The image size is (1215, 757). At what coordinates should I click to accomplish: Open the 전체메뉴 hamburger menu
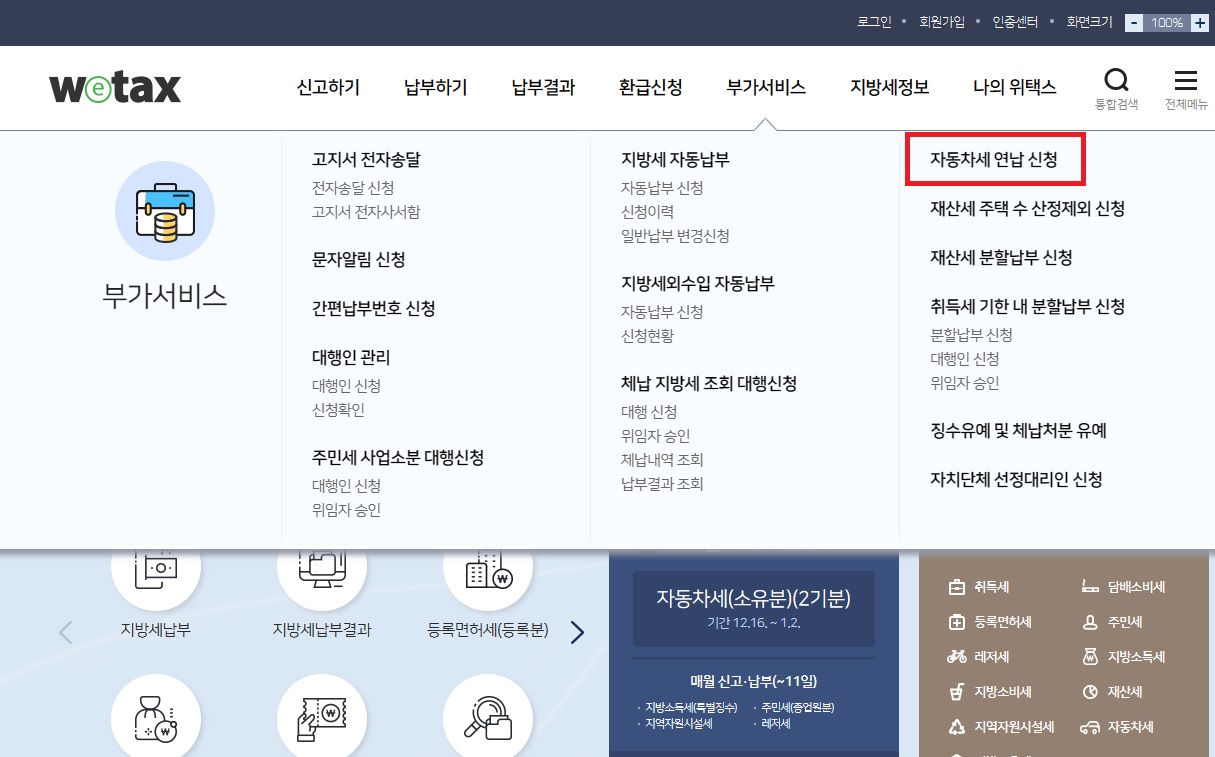click(x=1185, y=80)
